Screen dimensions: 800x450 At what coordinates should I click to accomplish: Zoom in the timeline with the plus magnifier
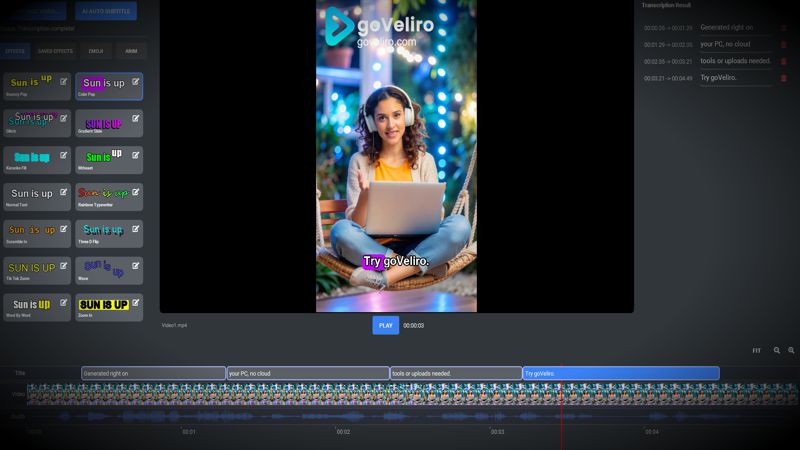(791, 351)
